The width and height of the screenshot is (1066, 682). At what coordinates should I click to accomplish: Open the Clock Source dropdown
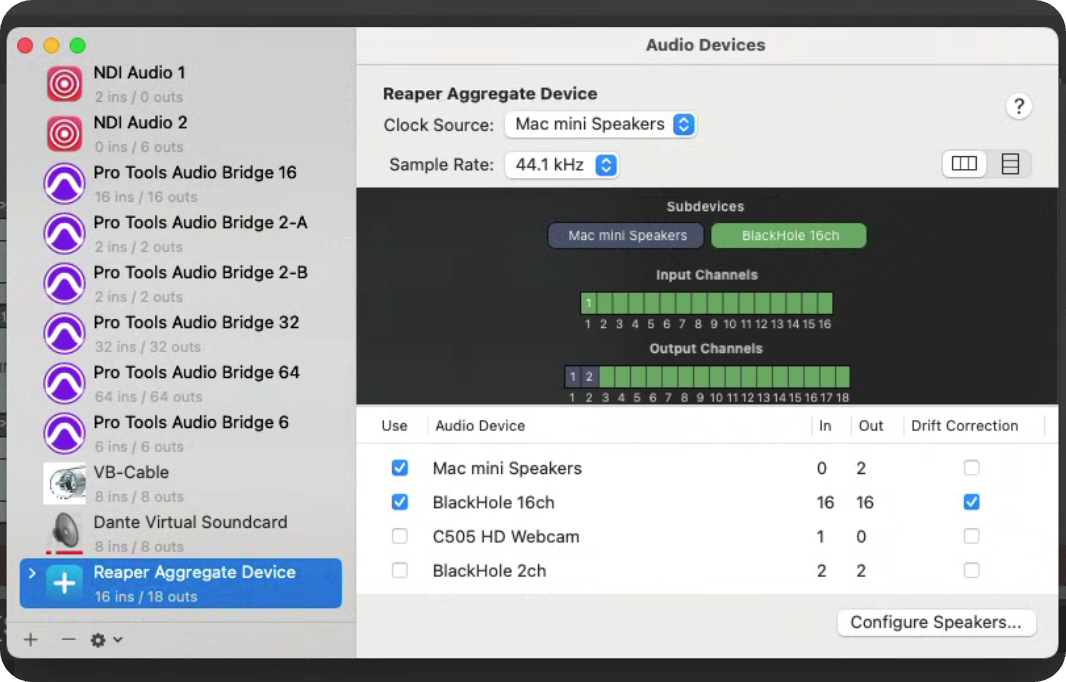tap(600, 124)
